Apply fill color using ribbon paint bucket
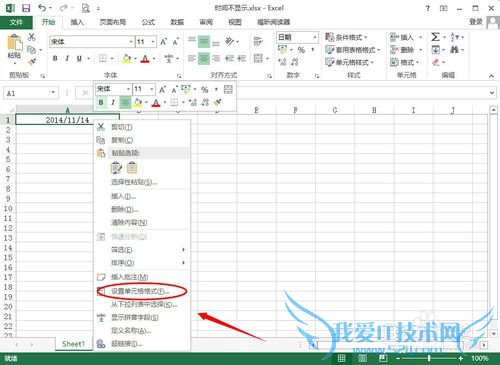 pyautogui.click(x=126, y=59)
